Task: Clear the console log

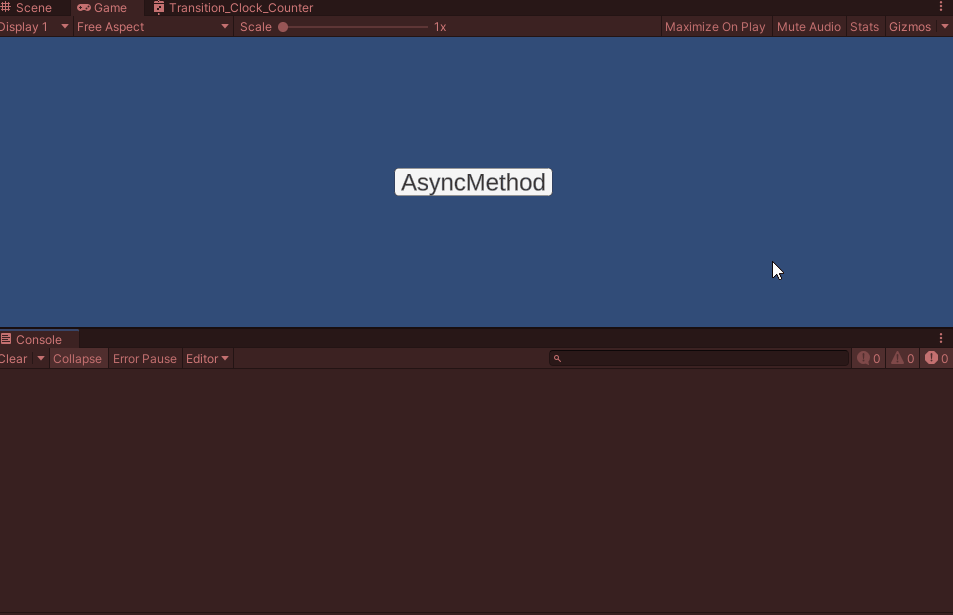Action: click(x=15, y=359)
